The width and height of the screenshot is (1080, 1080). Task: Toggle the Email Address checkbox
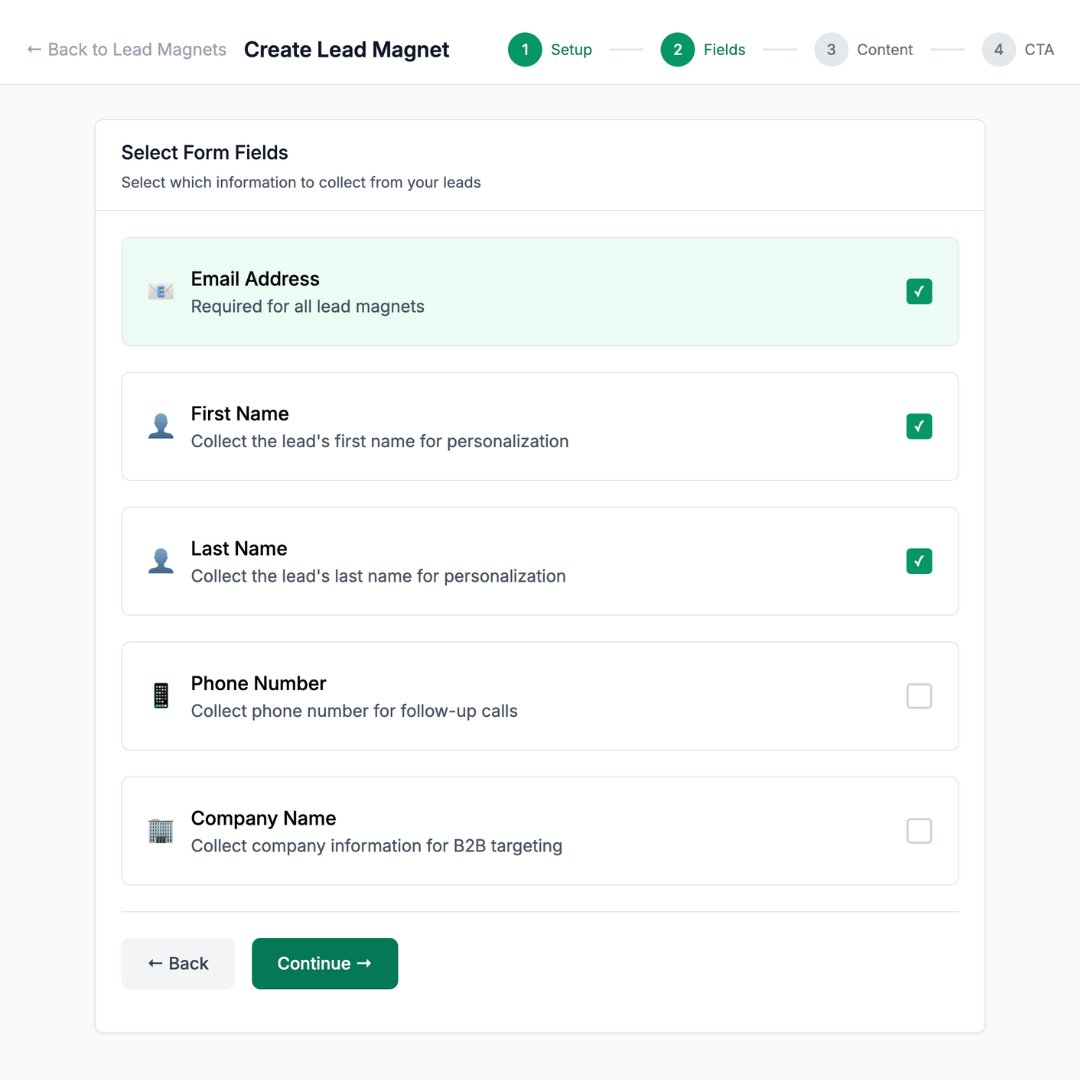(919, 291)
